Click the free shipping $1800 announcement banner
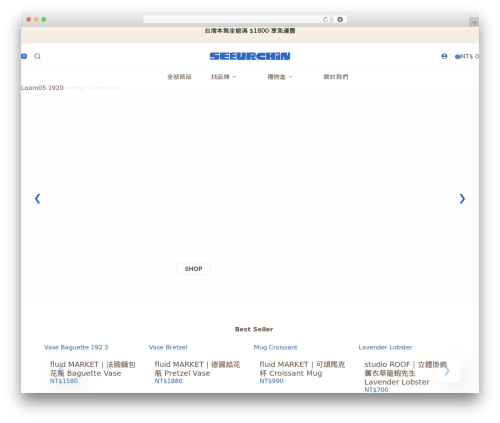 click(250, 31)
